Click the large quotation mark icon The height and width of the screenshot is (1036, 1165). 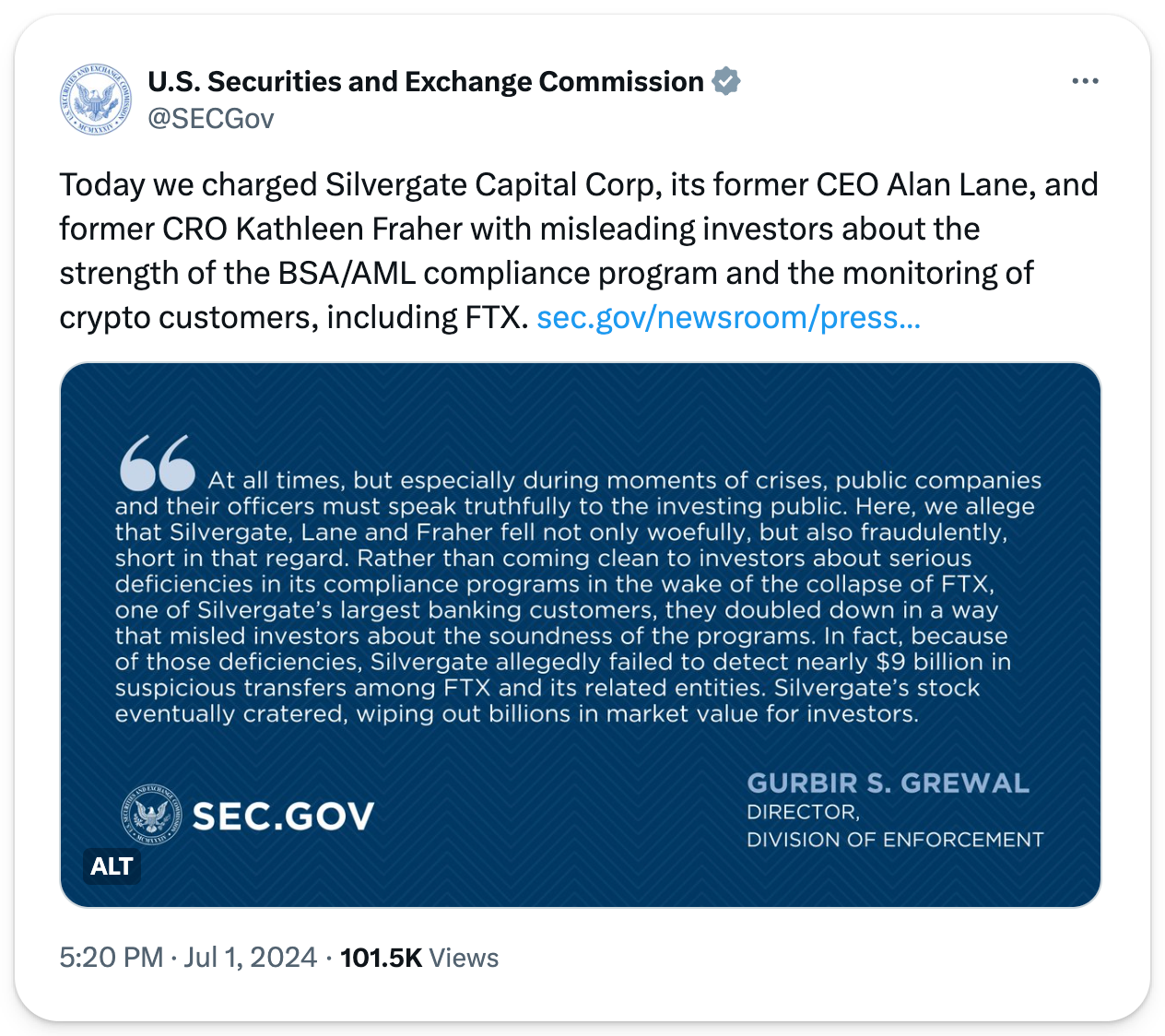point(158,463)
